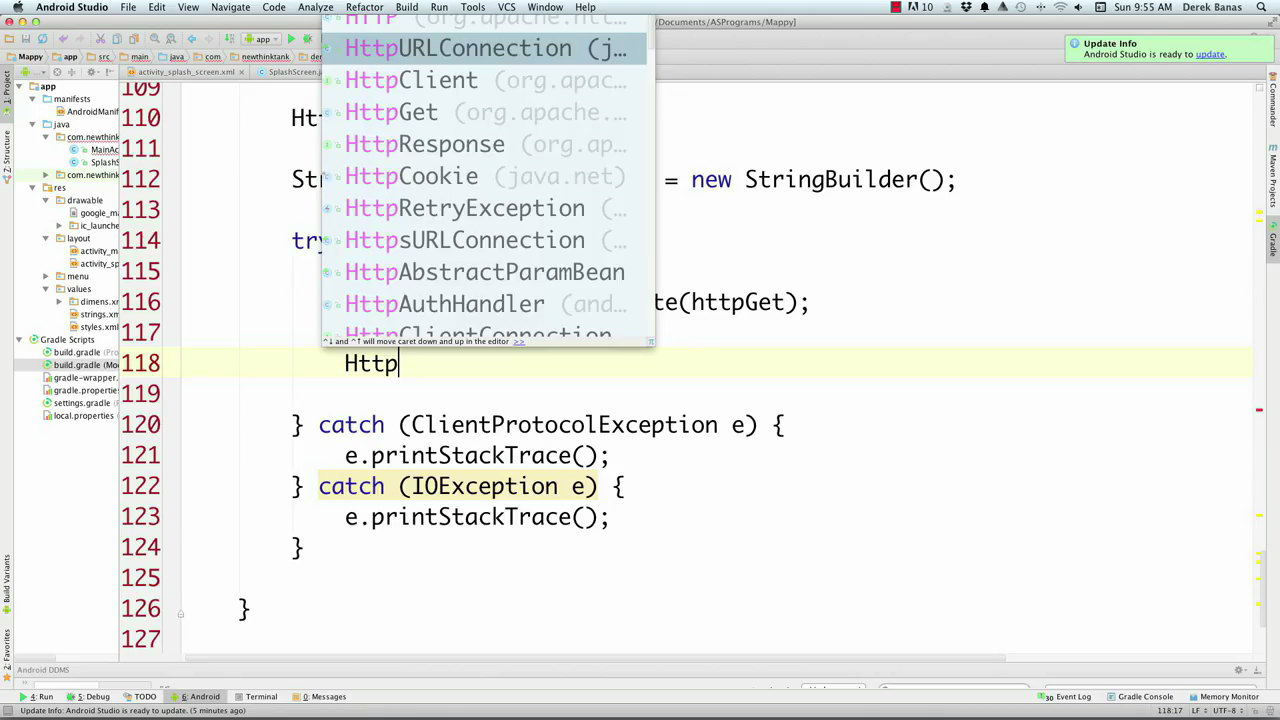Open Android DDMS panel settings gear
Viewport: 1280px width, 720px height.
(x=1242, y=670)
